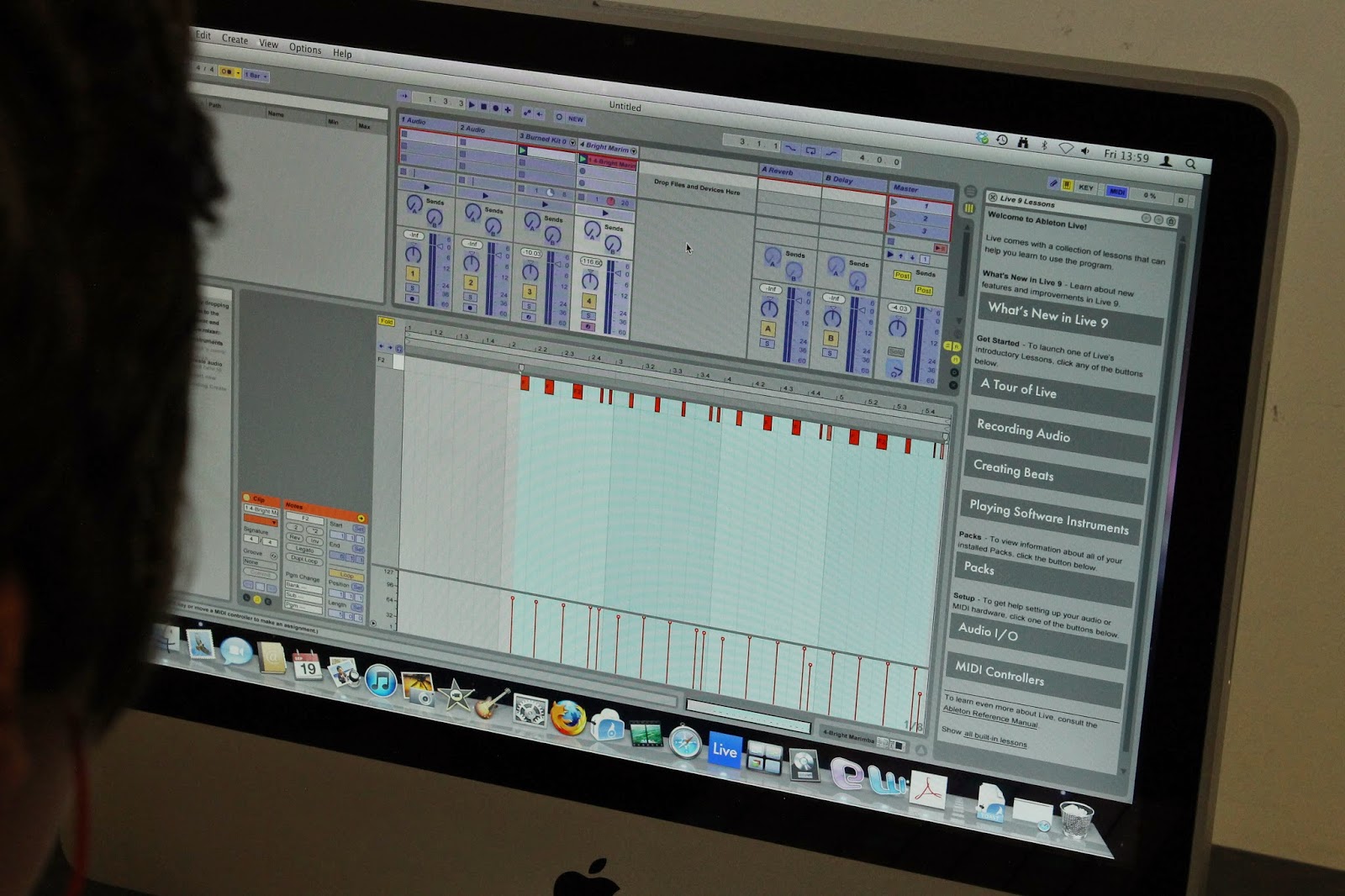Launch Master scene 1
The width and height of the screenshot is (1345, 896).
894,203
